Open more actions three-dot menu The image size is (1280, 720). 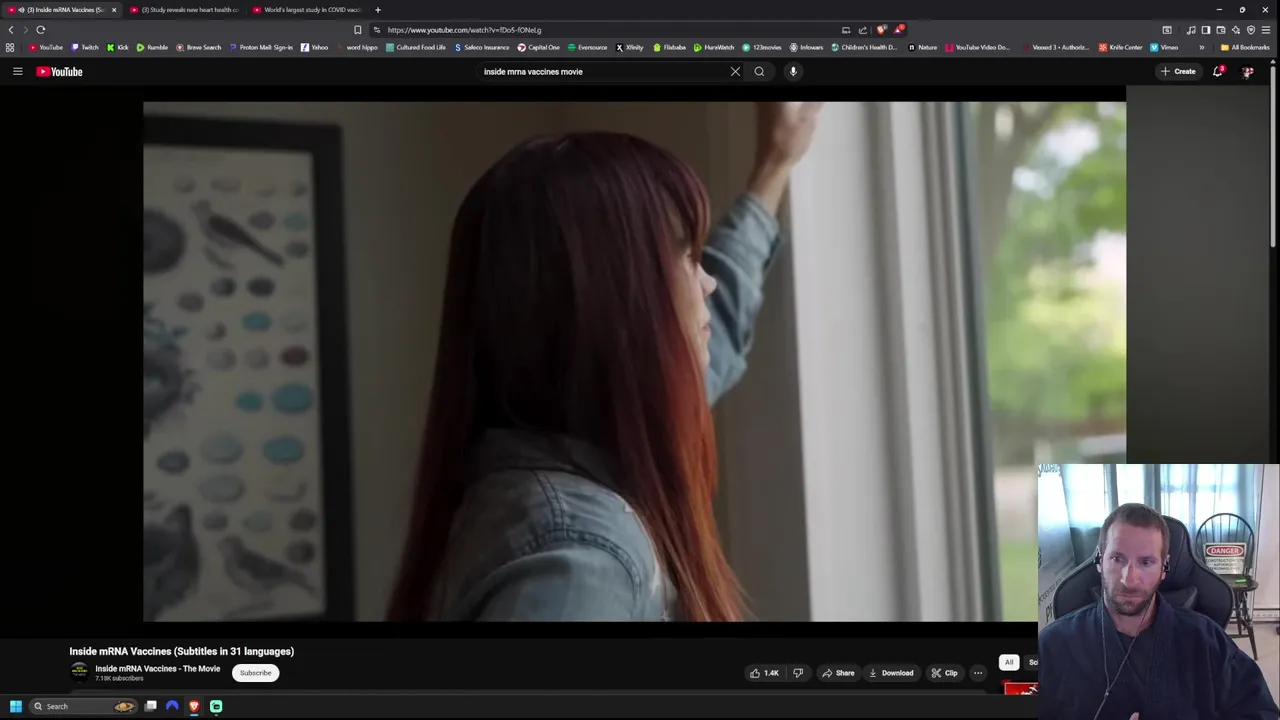[x=978, y=673]
